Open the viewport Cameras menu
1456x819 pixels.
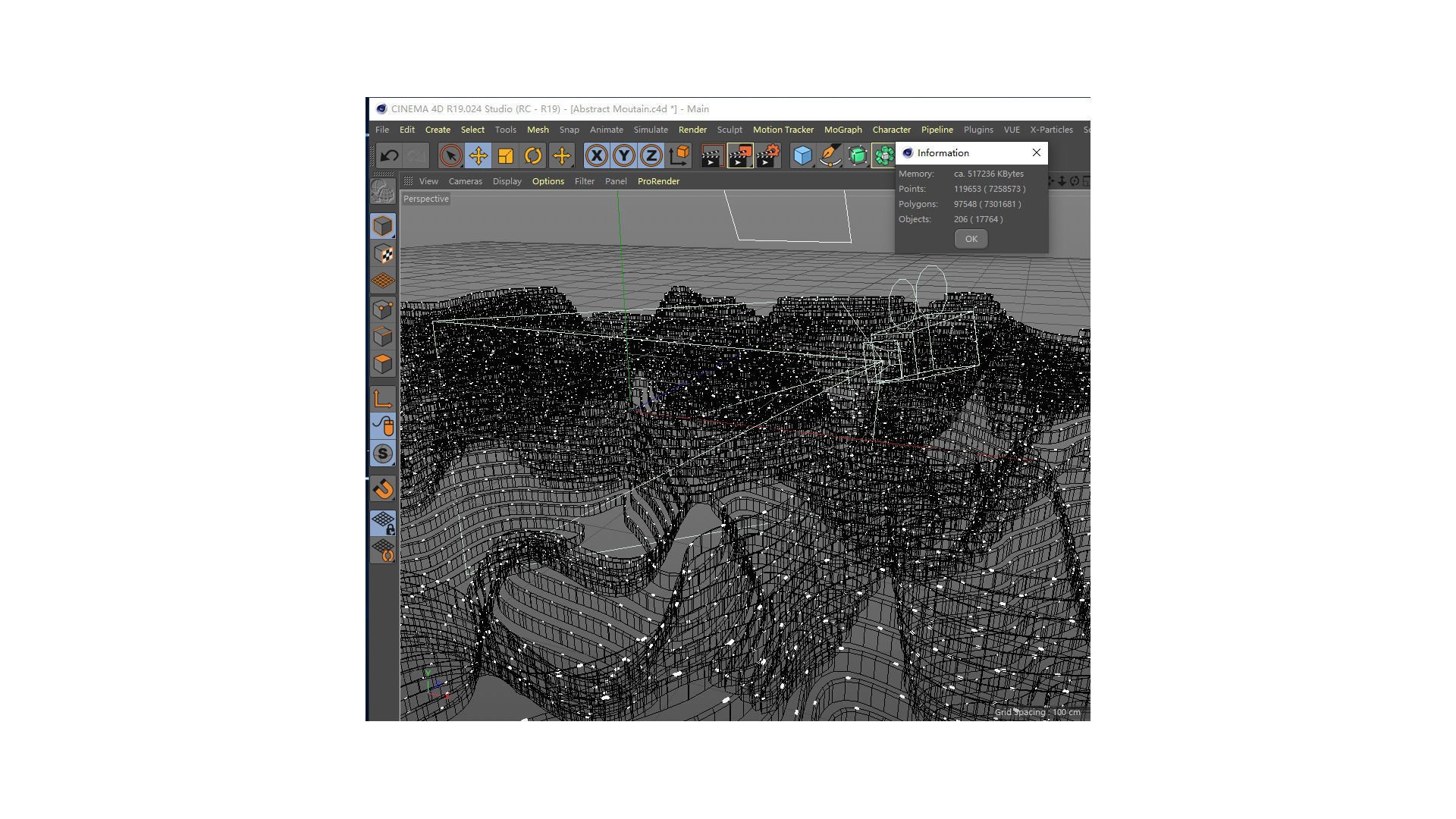[x=466, y=181]
